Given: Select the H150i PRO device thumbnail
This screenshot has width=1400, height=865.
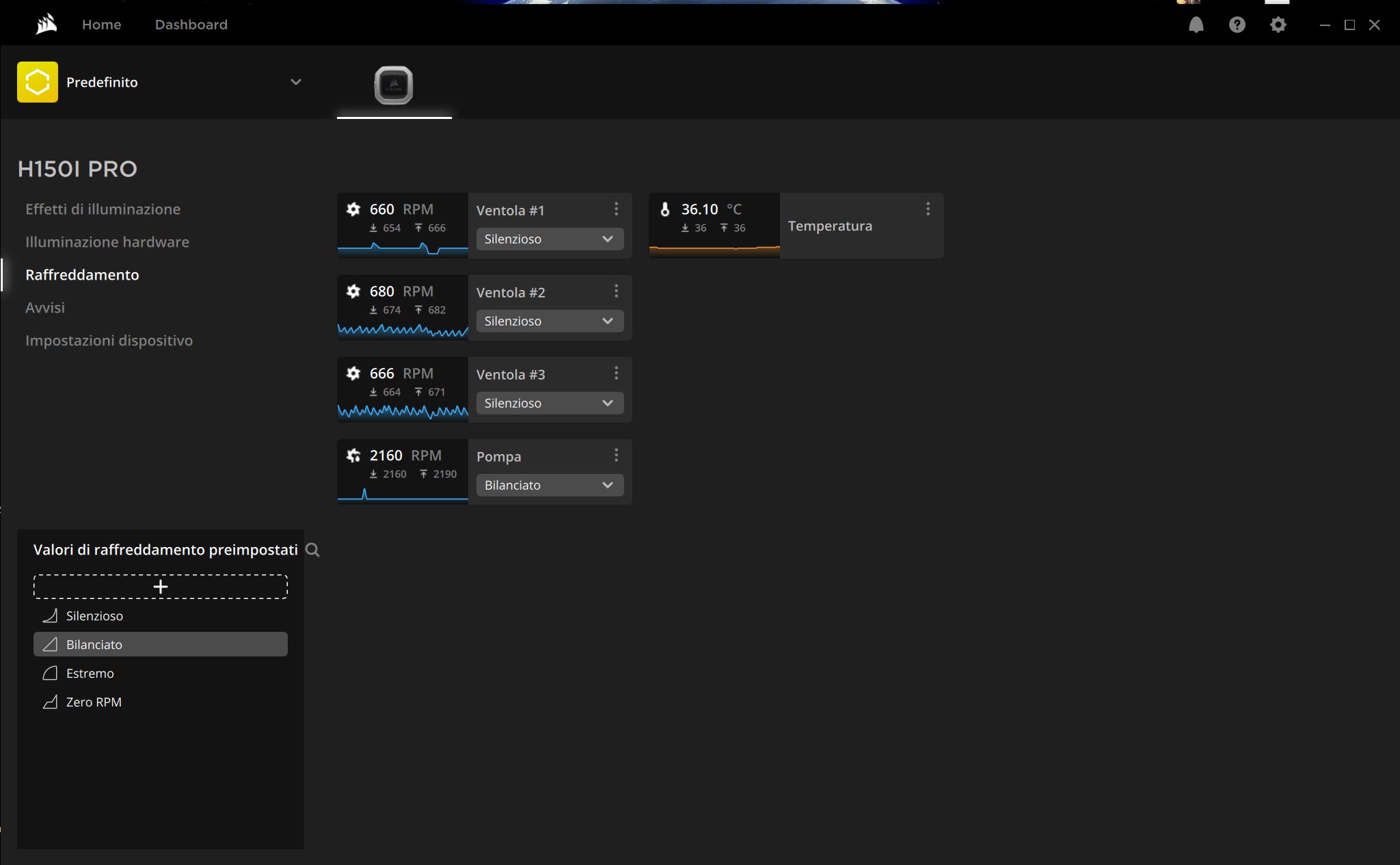Looking at the screenshot, I should pyautogui.click(x=394, y=85).
